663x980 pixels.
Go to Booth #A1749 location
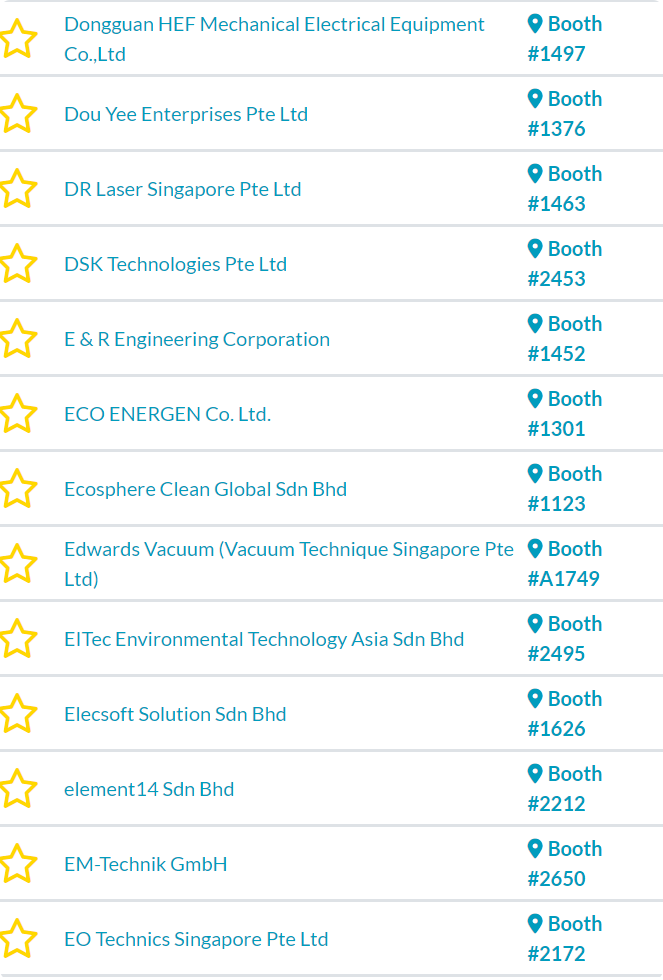[x=565, y=564]
